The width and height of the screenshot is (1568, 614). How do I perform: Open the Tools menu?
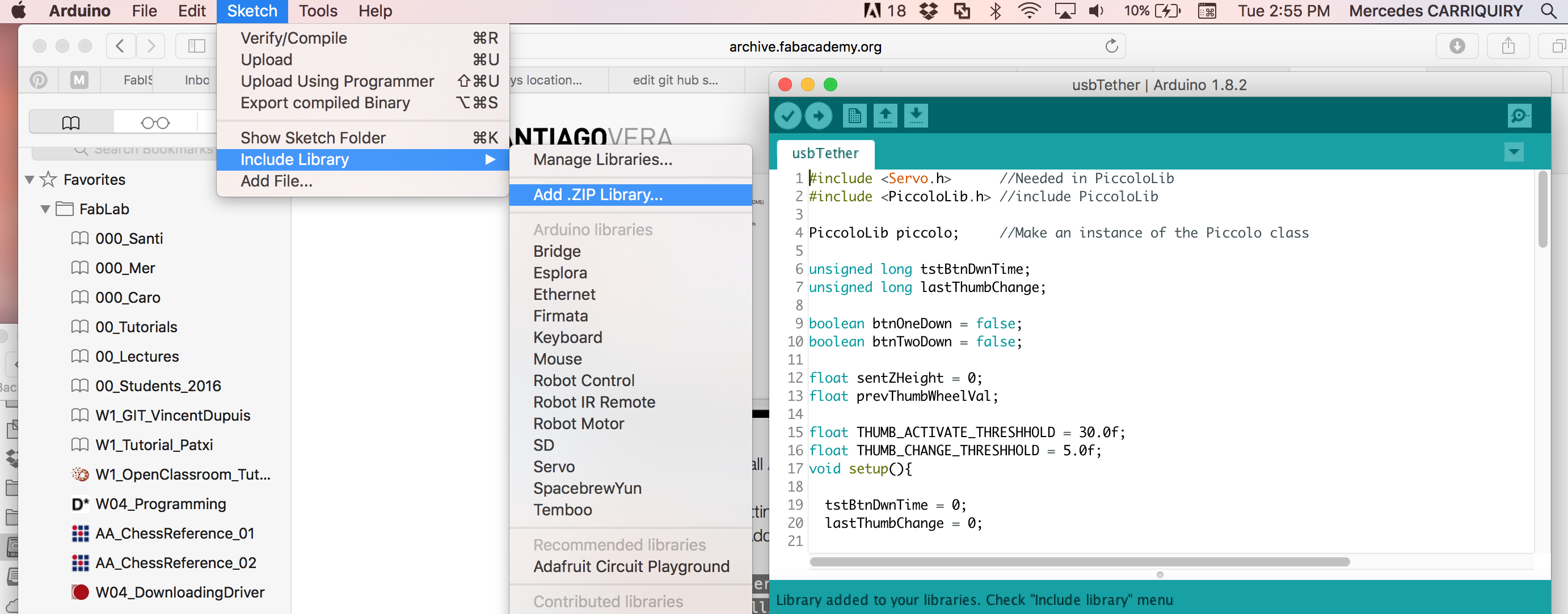(318, 11)
